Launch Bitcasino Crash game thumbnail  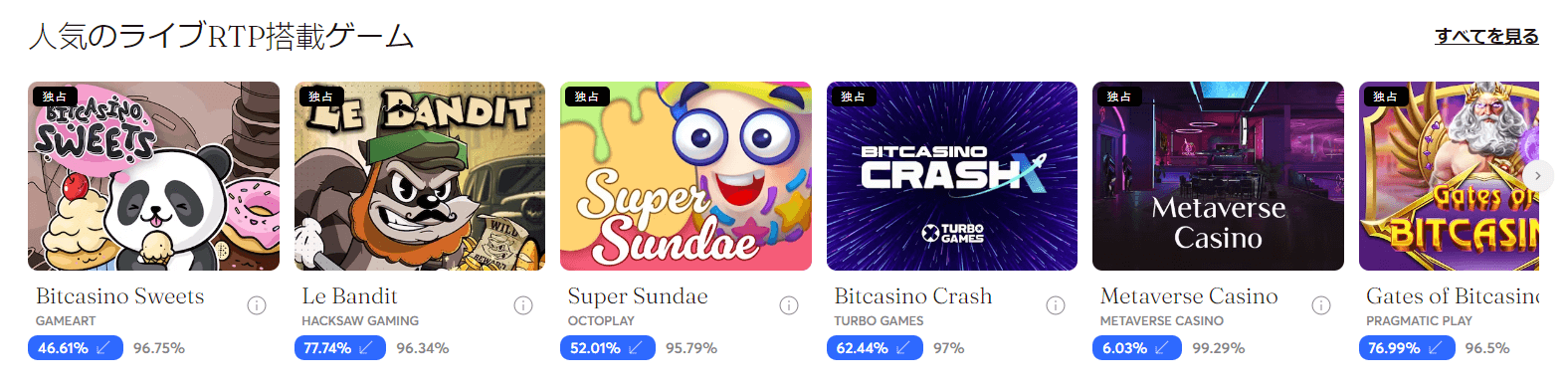952,176
